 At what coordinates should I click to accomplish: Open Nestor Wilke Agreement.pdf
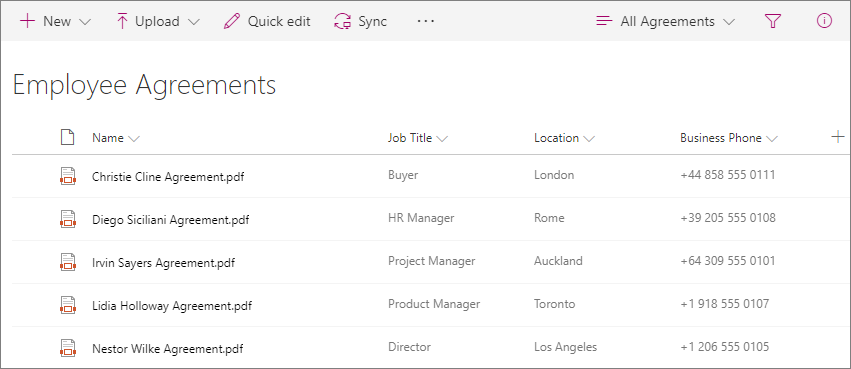point(168,348)
